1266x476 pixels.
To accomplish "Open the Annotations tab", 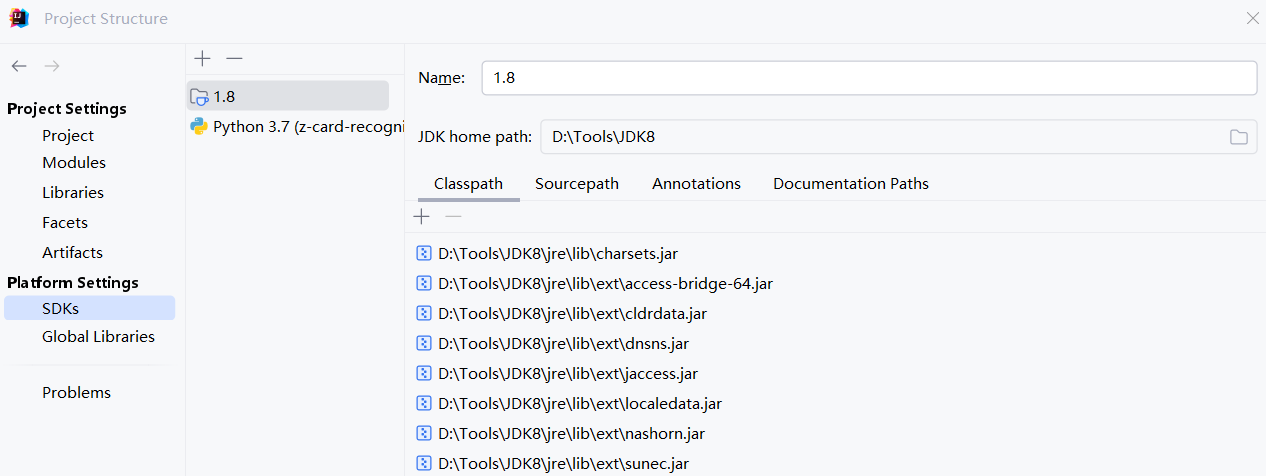I will pos(696,184).
